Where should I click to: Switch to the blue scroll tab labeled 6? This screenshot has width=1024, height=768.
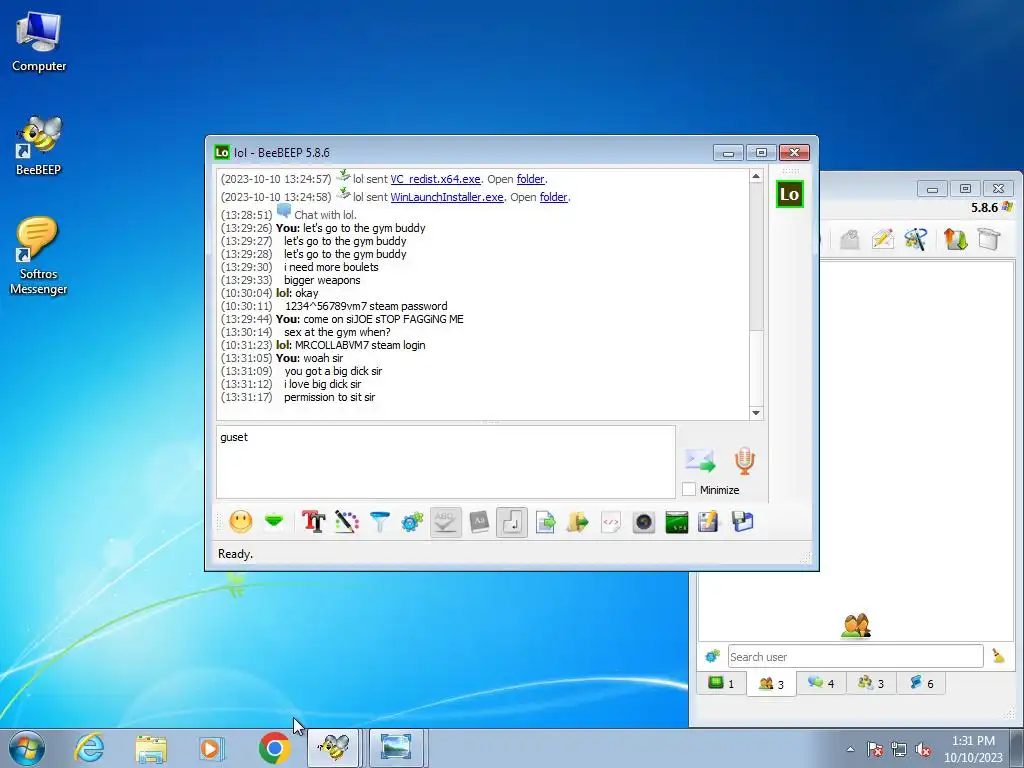click(921, 683)
